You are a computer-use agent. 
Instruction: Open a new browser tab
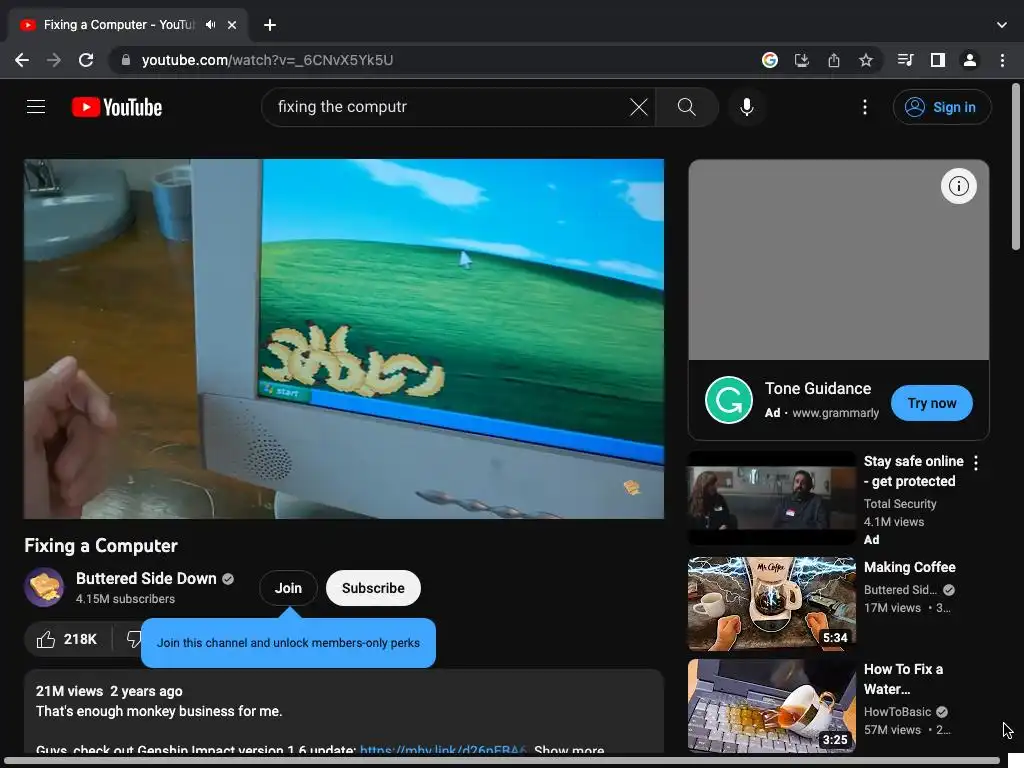pos(270,25)
